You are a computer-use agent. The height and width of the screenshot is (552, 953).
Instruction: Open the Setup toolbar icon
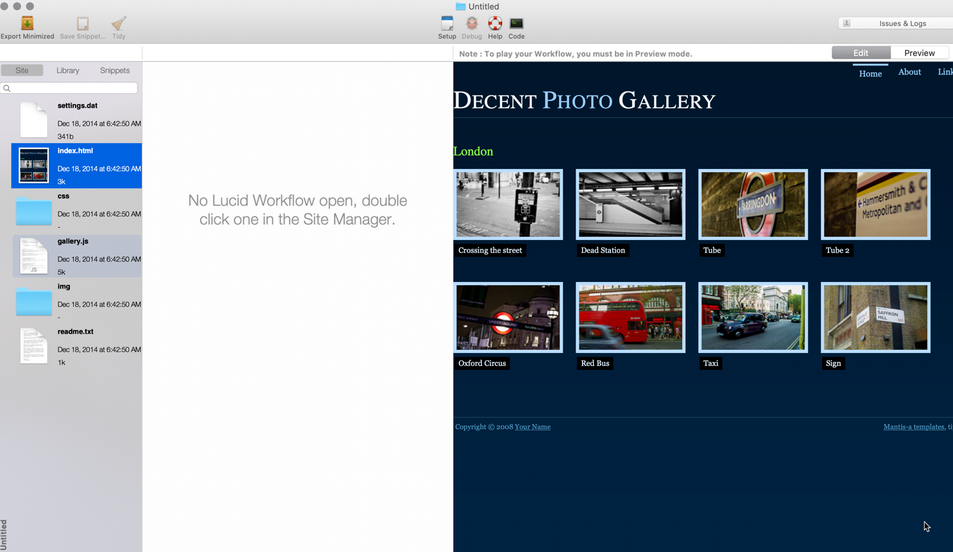tap(447, 23)
